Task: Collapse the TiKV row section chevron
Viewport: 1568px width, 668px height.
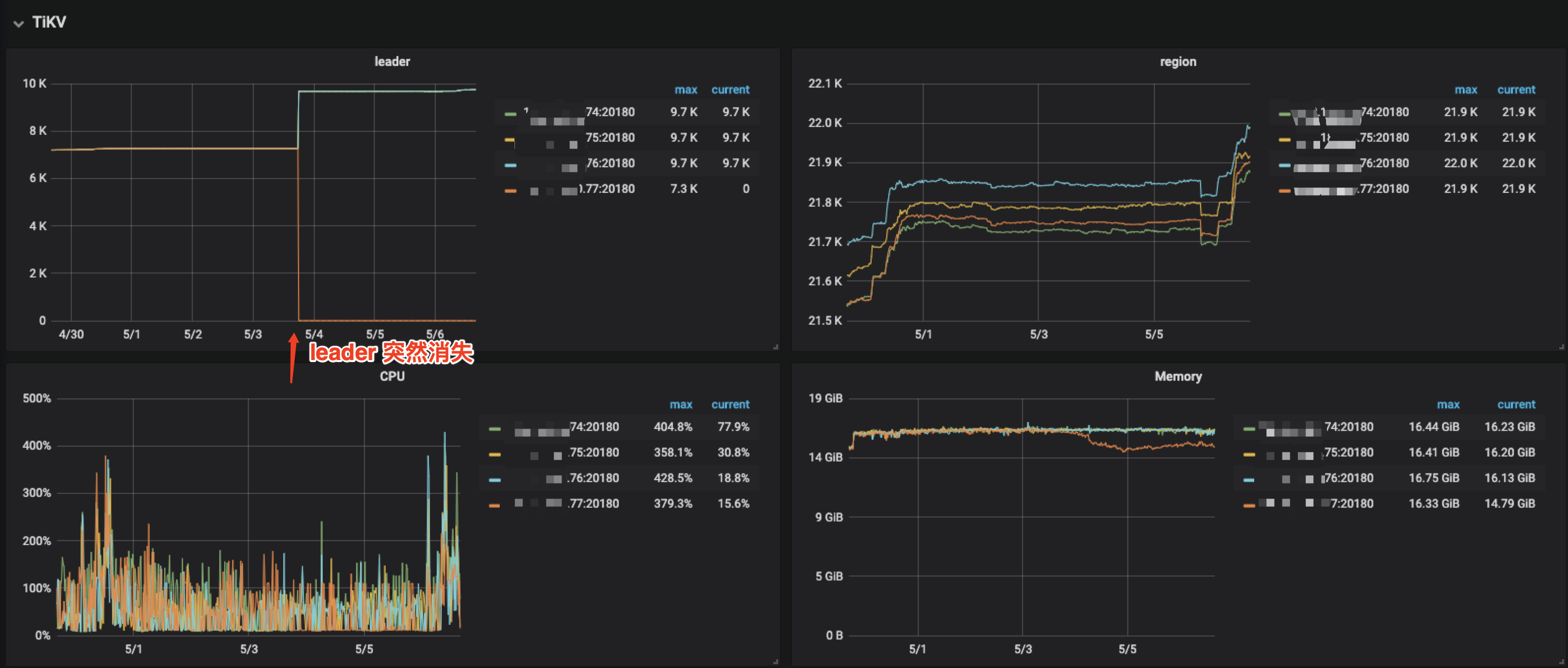Action: tap(19, 24)
